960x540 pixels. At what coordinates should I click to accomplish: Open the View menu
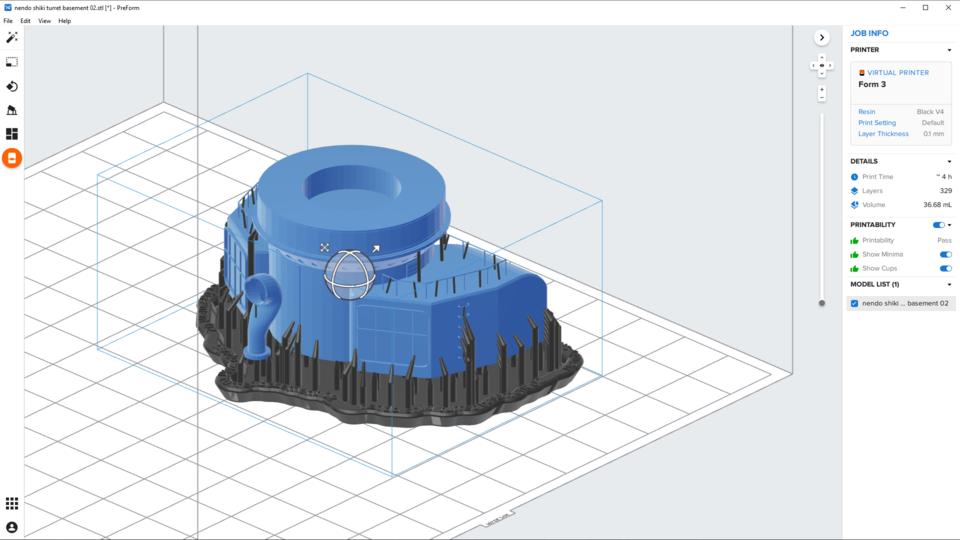click(45, 21)
